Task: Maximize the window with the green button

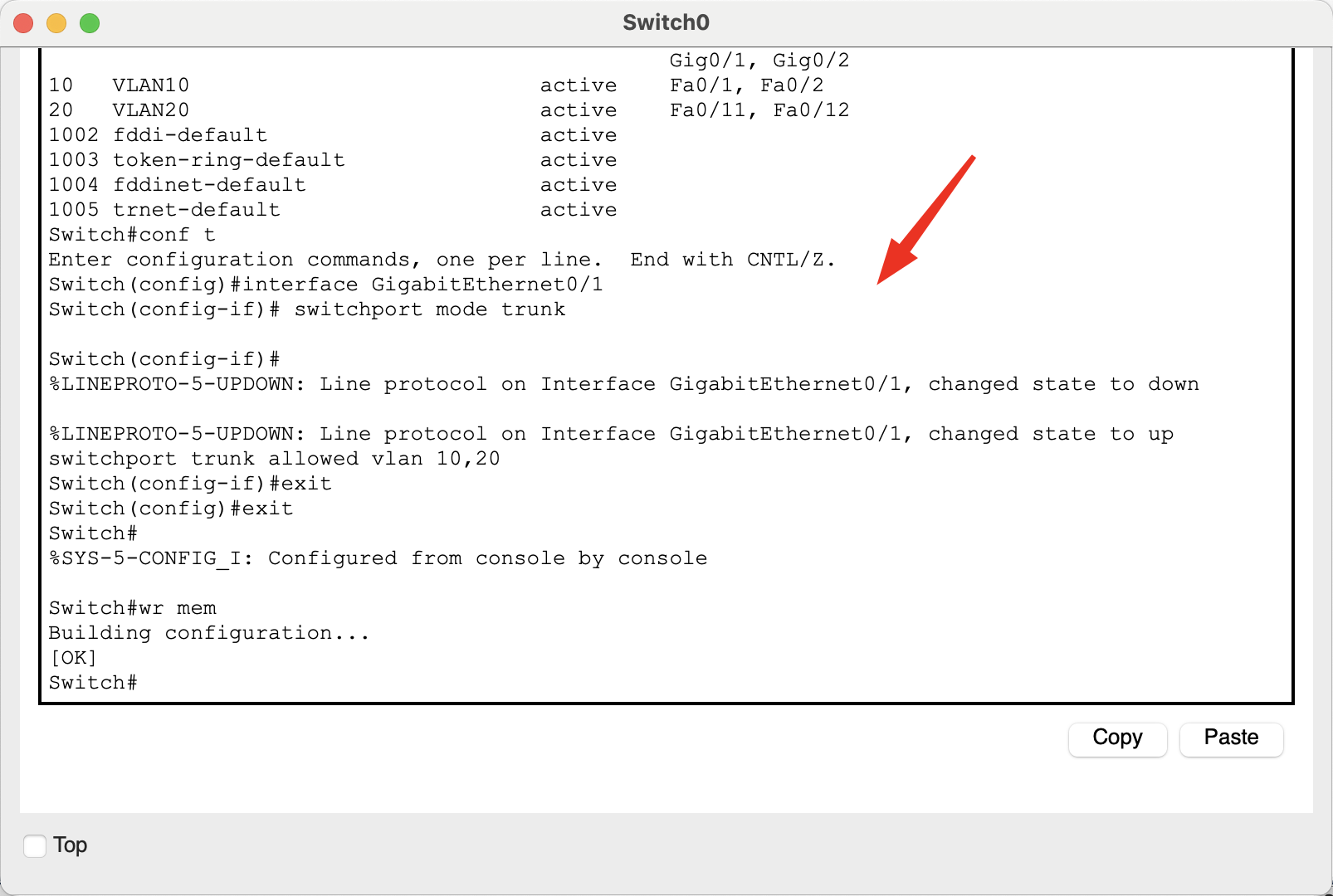Action: coord(90,23)
